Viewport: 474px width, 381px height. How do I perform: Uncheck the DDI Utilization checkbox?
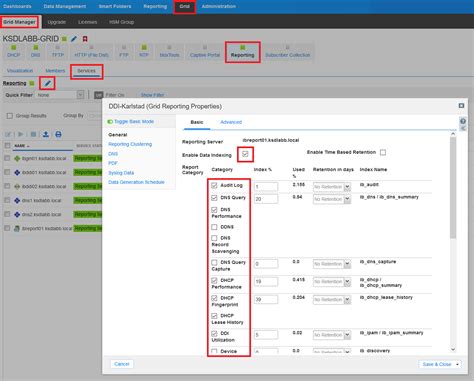pyautogui.click(x=214, y=333)
